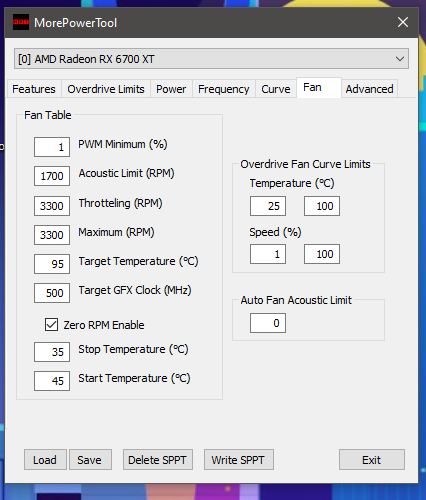Switch to the Overdrive Limits tab
This screenshot has height=500, width=426.
coord(106,89)
